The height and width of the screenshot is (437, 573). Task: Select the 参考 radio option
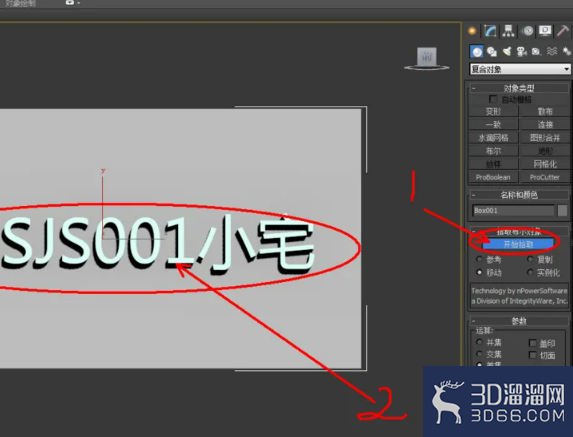pyautogui.click(x=479, y=259)
